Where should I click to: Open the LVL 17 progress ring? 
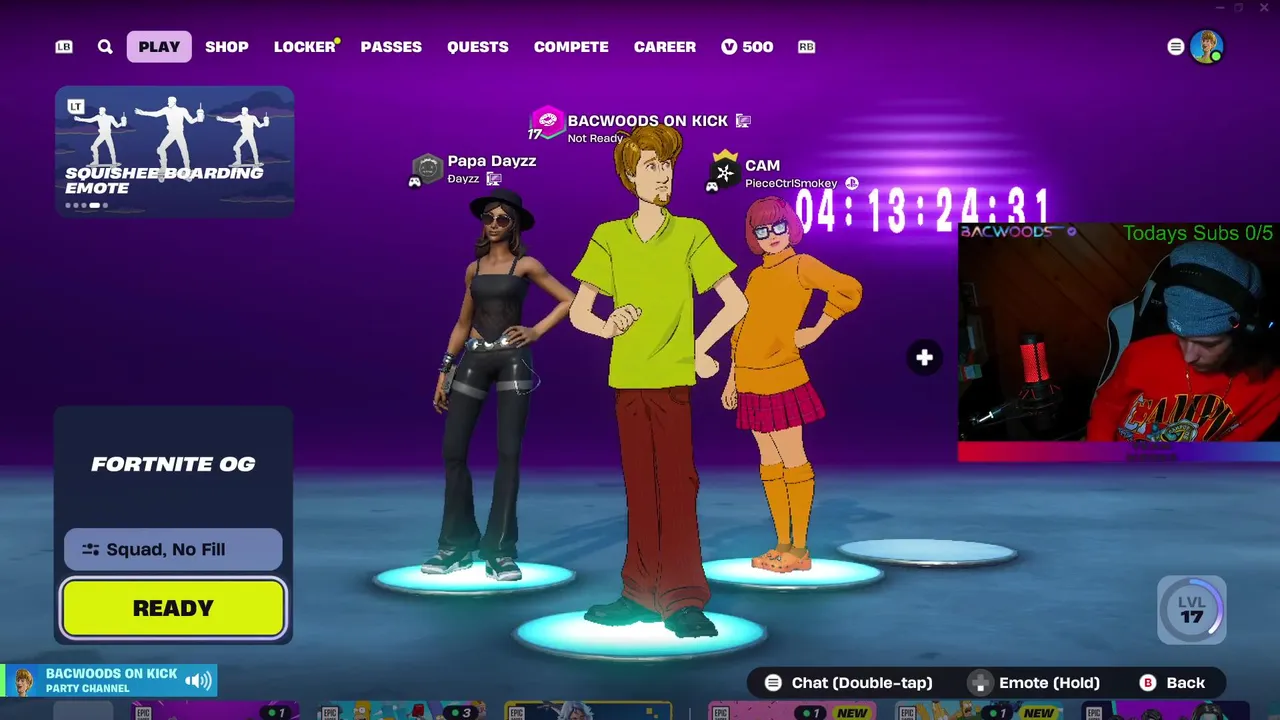pyautogui.click(x=1191, y=609)
